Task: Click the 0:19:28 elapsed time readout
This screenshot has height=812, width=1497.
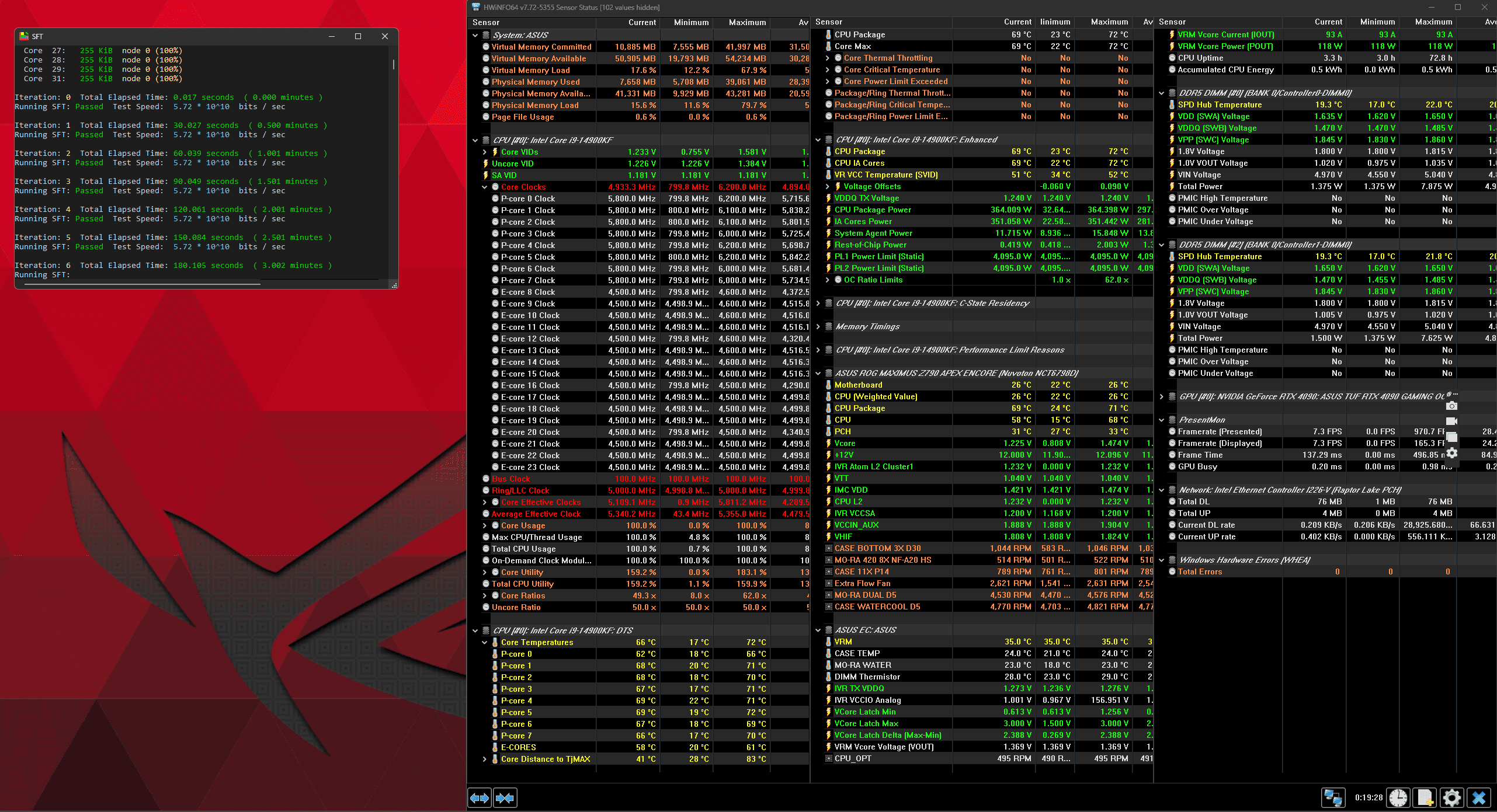Action: [1369, 797]
